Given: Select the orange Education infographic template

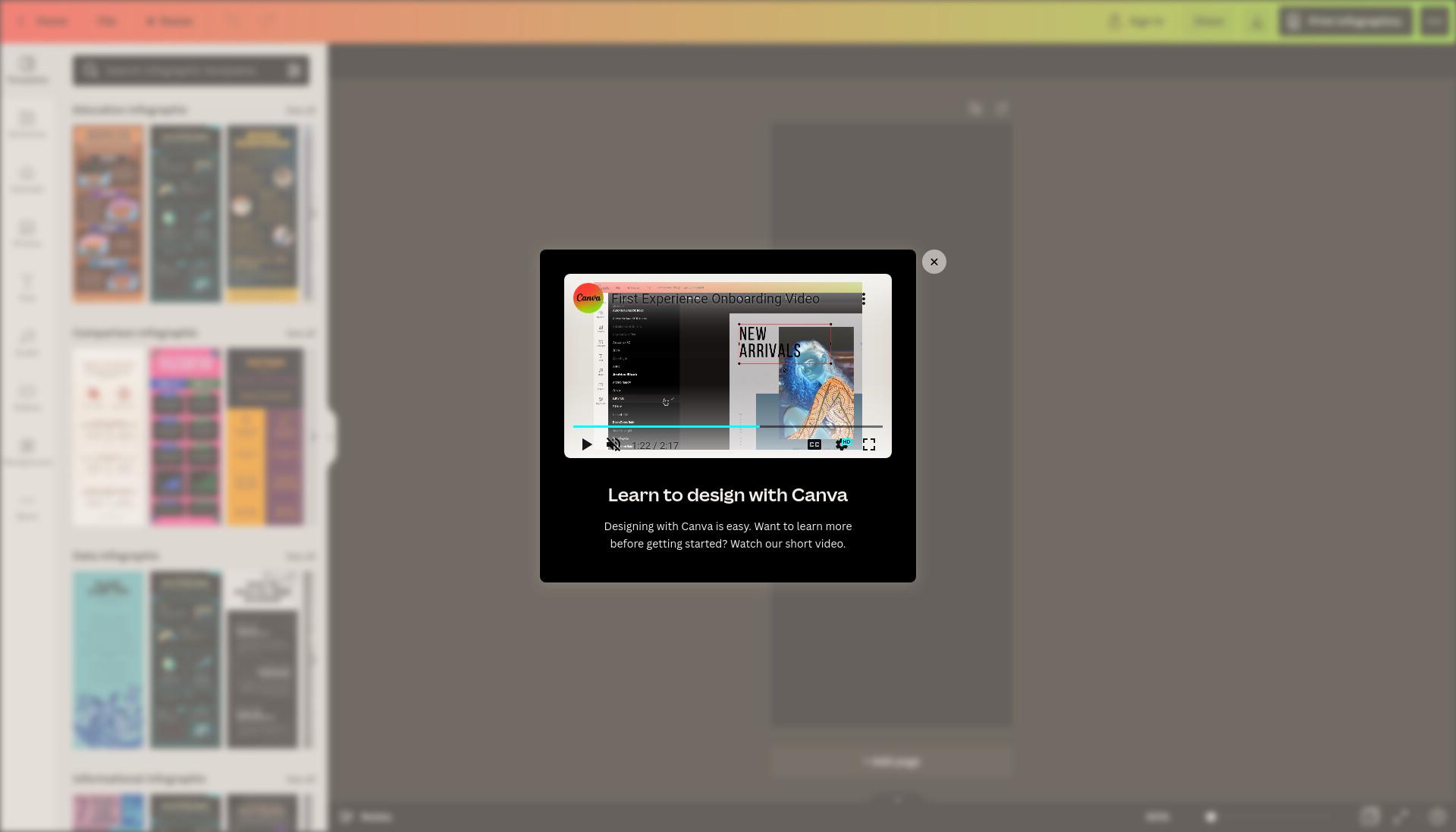Looking at the screenshot, I should (108, 214).
